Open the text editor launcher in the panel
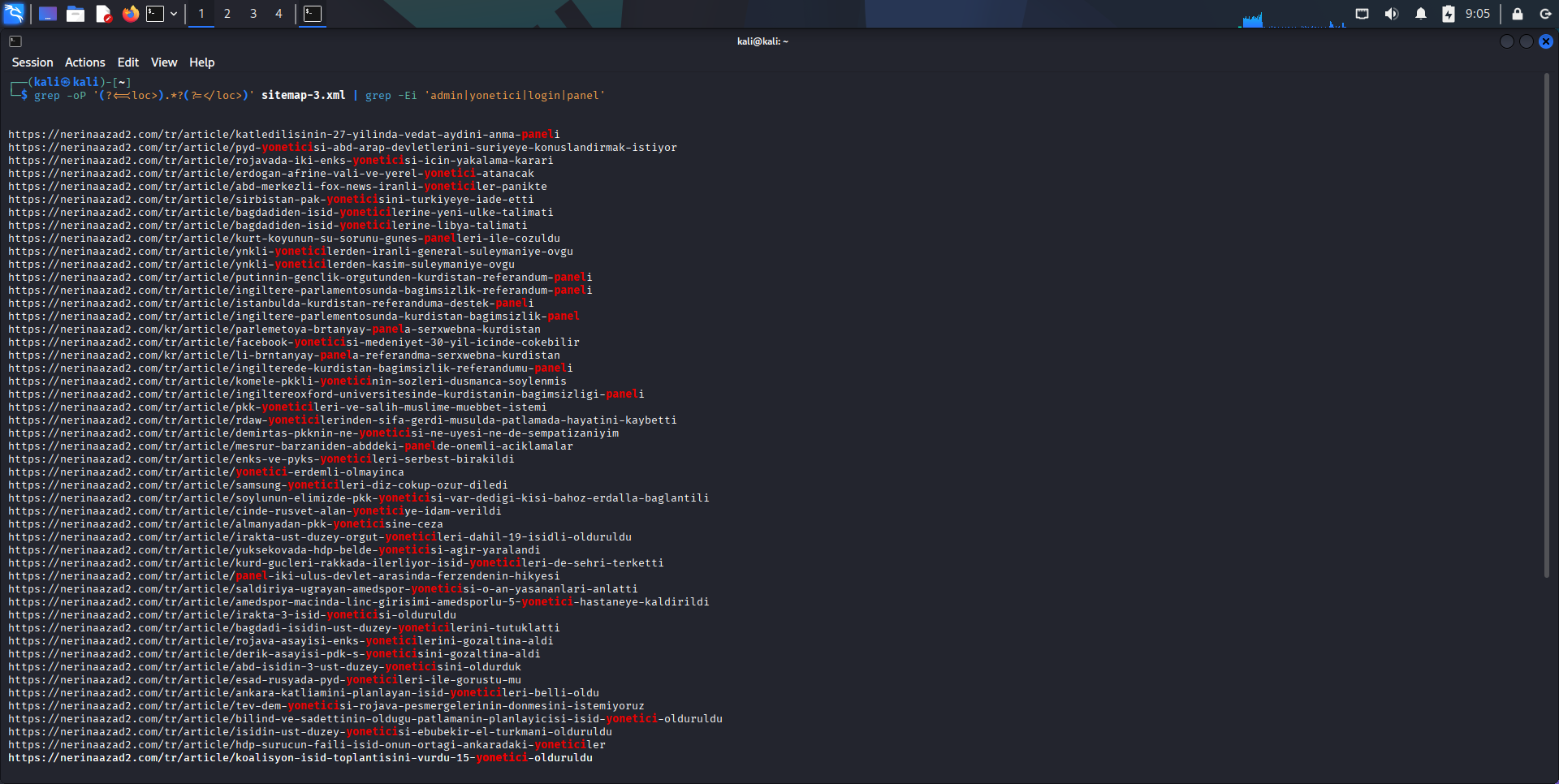Image resolution: width=1559 pixels, height=784 pixels. 103,14
